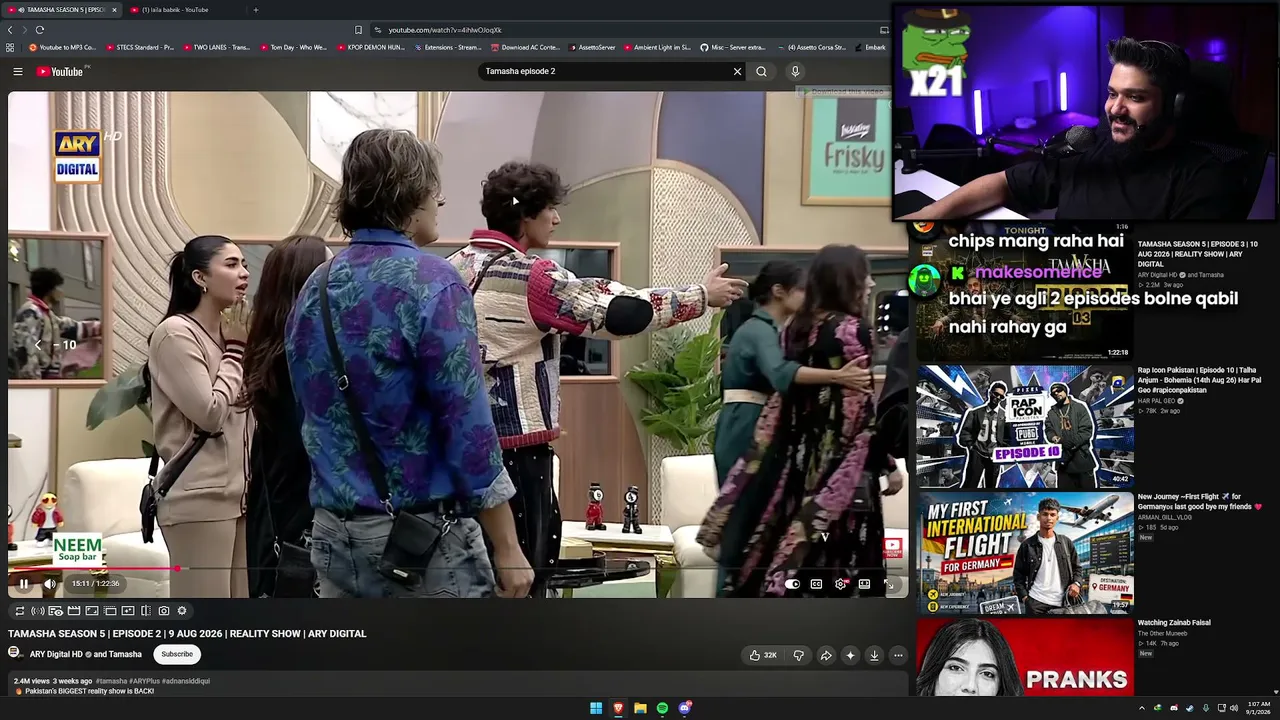This screenshot has height=720, width=1280.
Task: Open Rap Icon Pakistan Episode 10 thumbnail
Action: tap(1025, 426)
